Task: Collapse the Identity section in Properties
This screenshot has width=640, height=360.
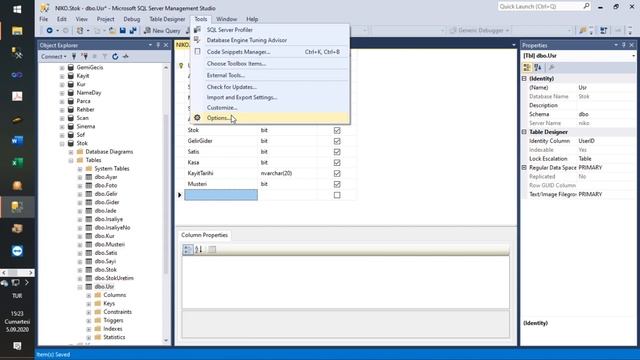Action: click(524, 78)
